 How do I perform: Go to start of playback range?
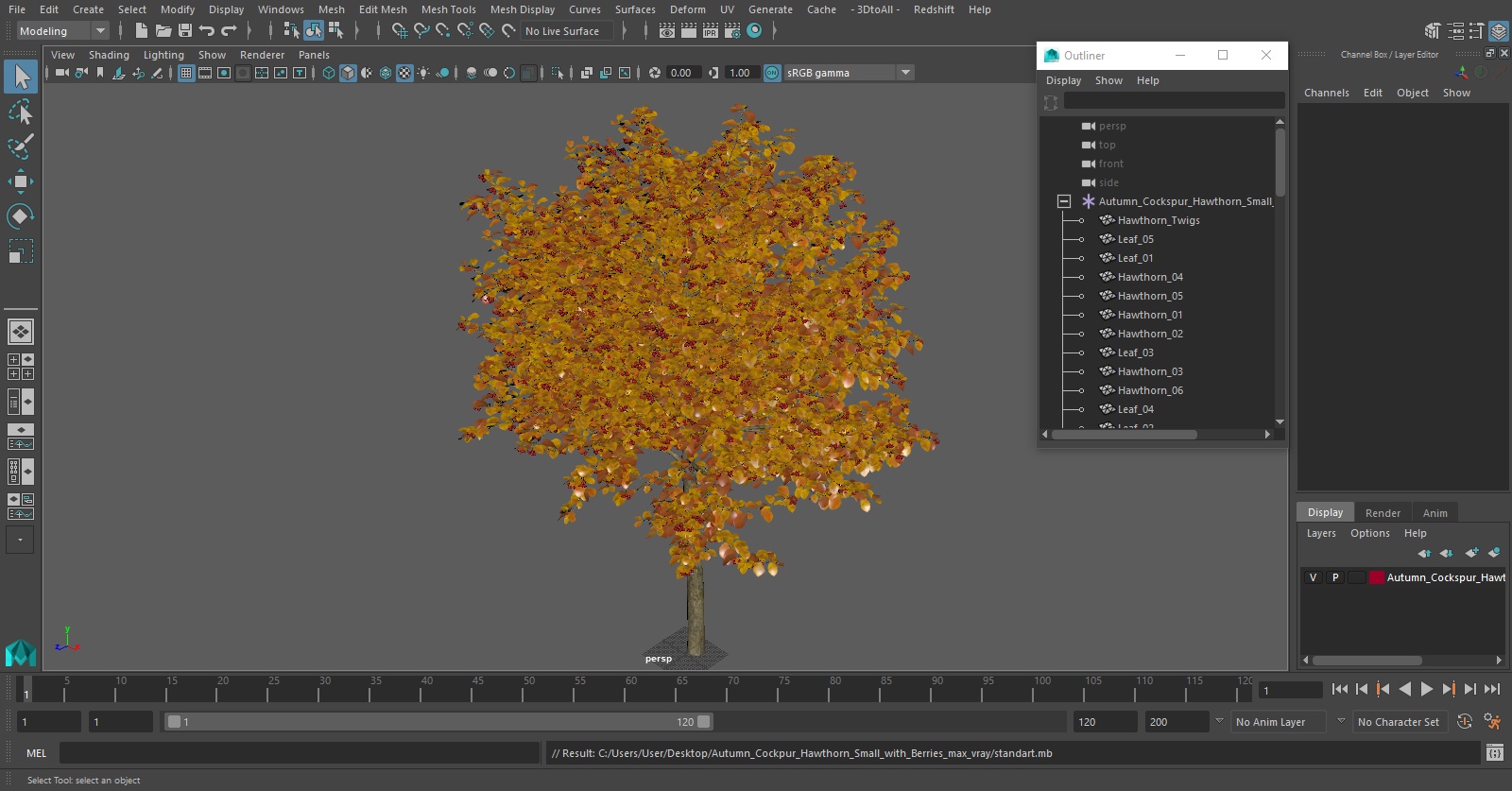(1340, 689)
